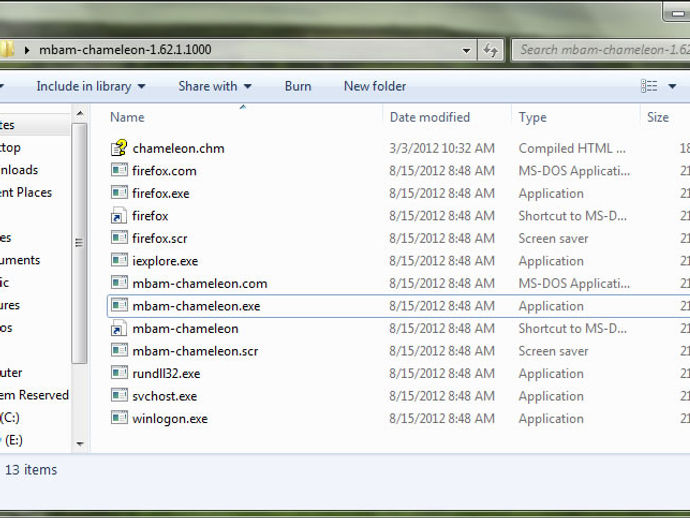Select the firefox.scr file name

[x=159, y=238]
